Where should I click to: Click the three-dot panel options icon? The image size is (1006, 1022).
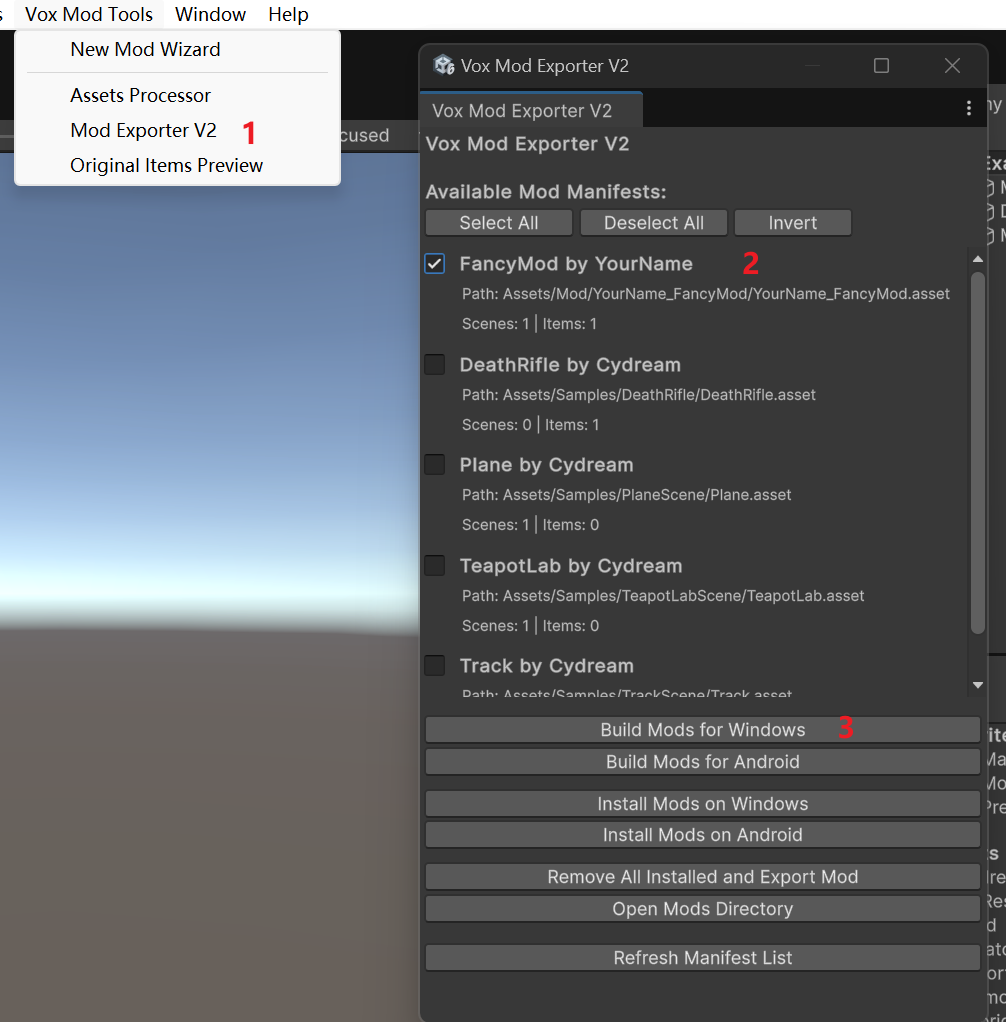click(968, 109)
